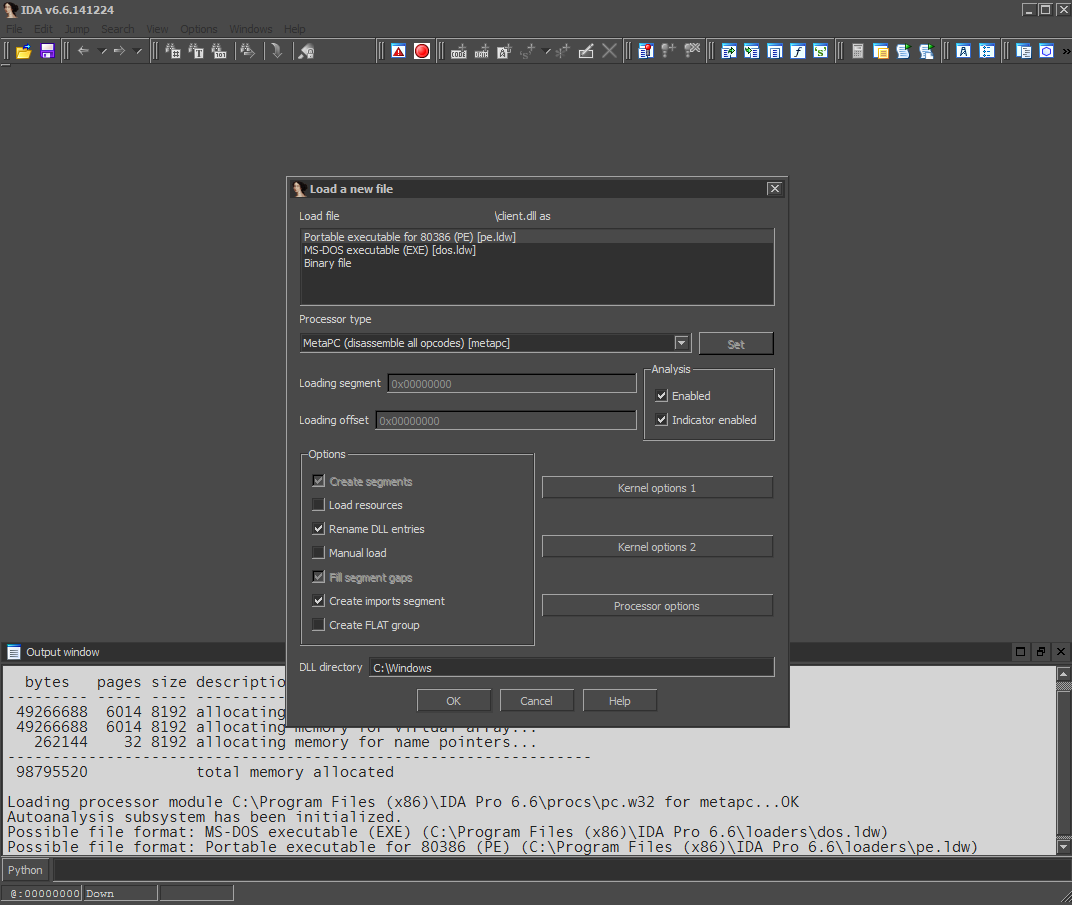Open the breakpoint list toolbar icon

coord(646,51)
